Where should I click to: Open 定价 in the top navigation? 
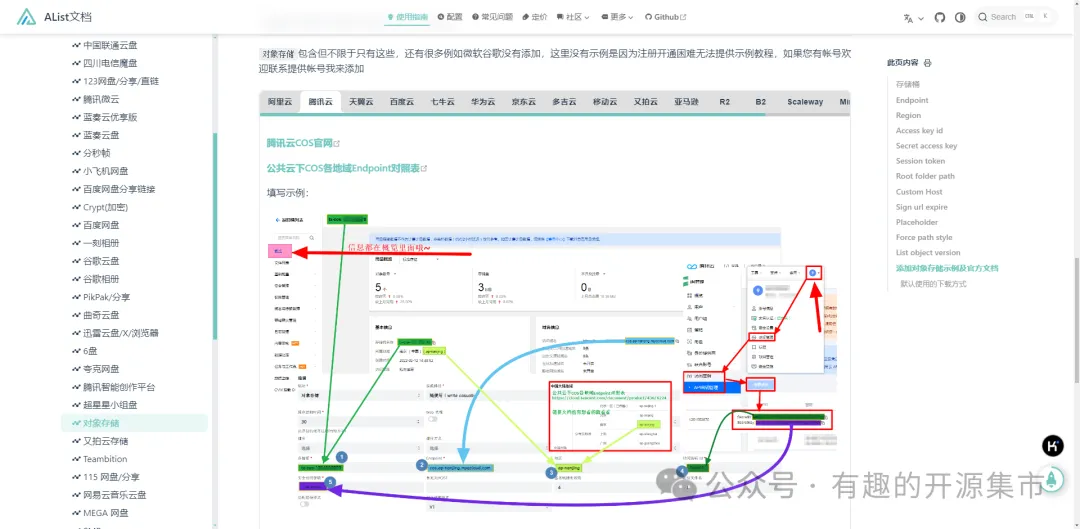[535, 17]
